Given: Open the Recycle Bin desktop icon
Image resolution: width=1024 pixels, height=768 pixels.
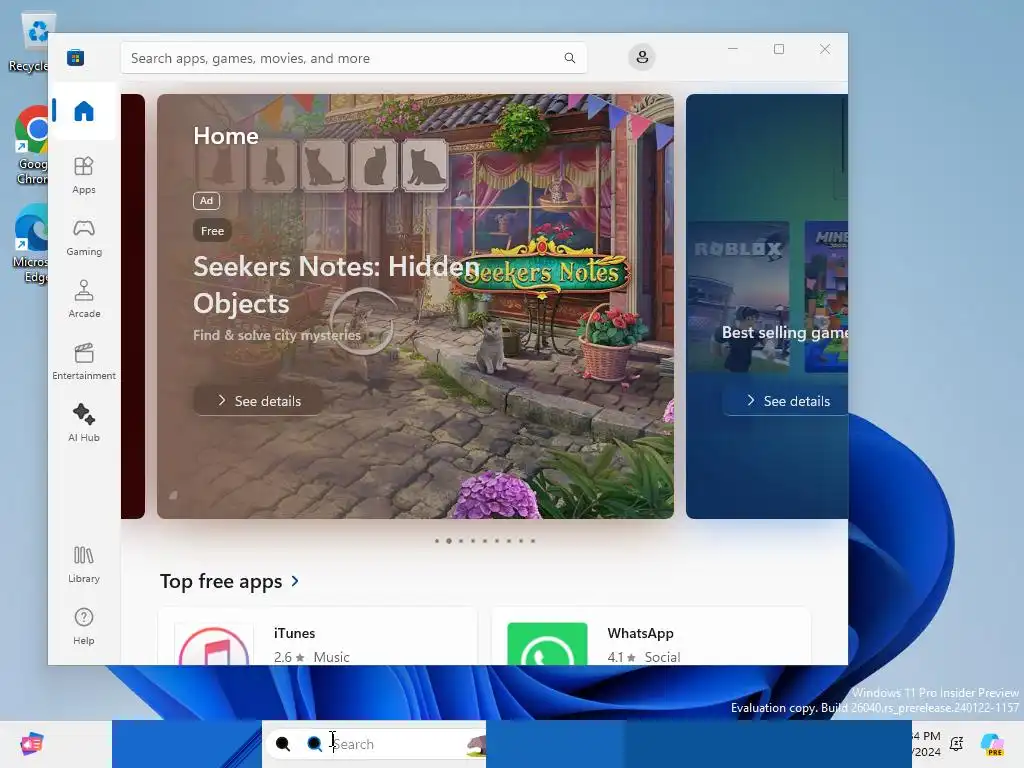Looking at the screenshot, I should click(33, 42).
